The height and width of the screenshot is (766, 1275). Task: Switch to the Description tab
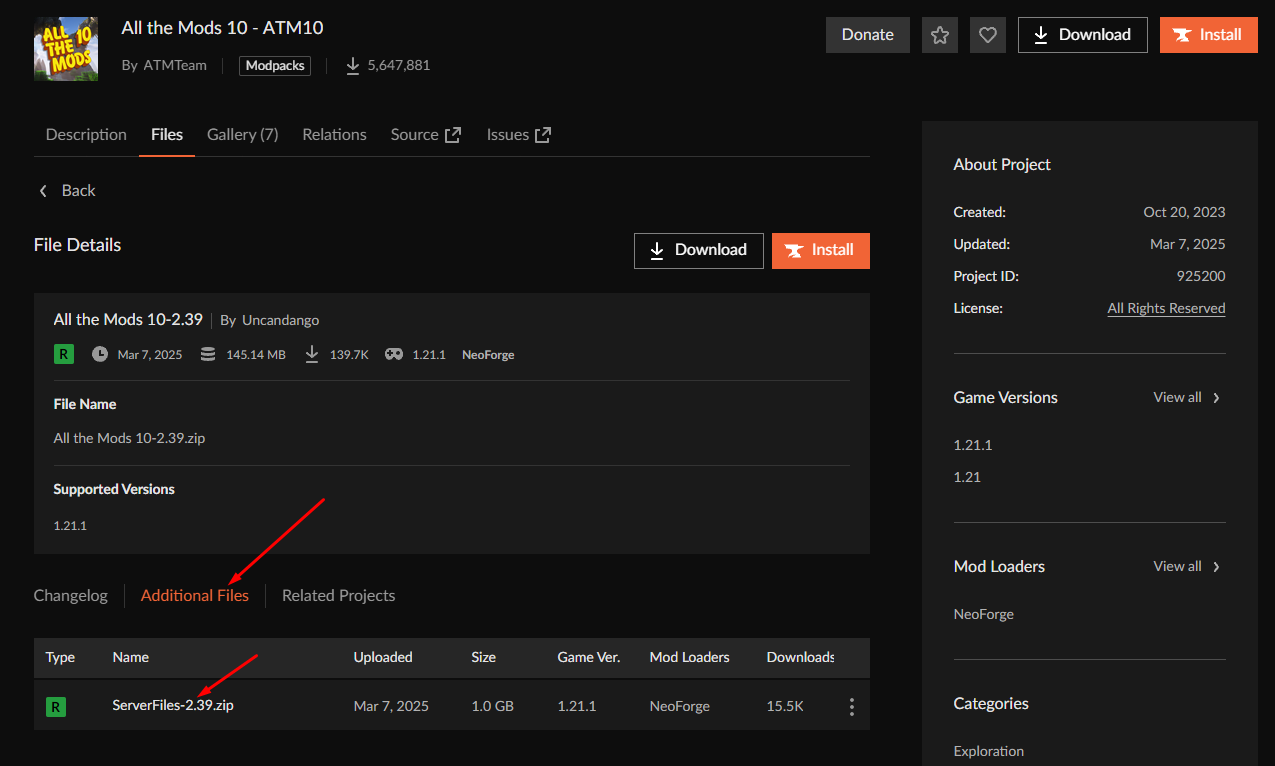tap(86, 135)
